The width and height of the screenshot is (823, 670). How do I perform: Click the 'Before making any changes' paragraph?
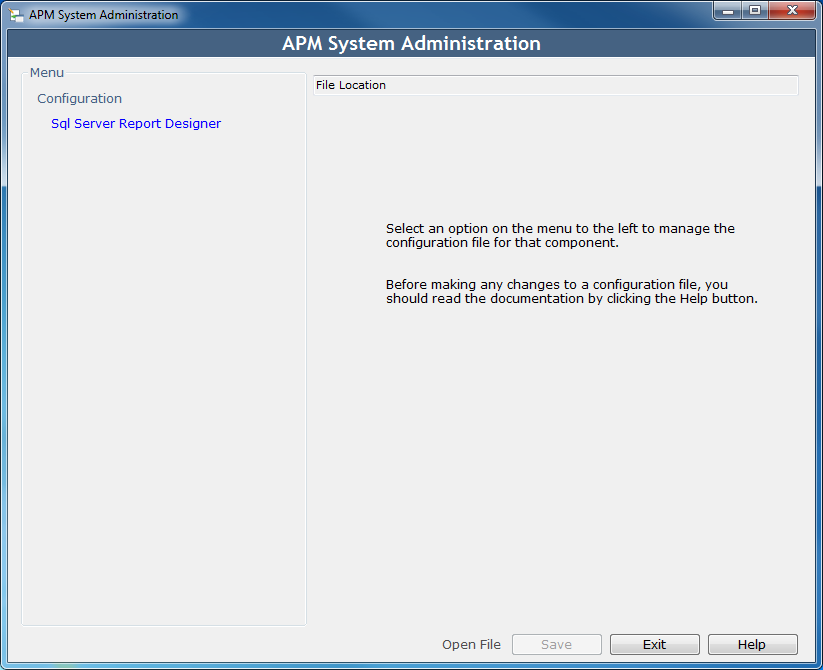(572, 292)
